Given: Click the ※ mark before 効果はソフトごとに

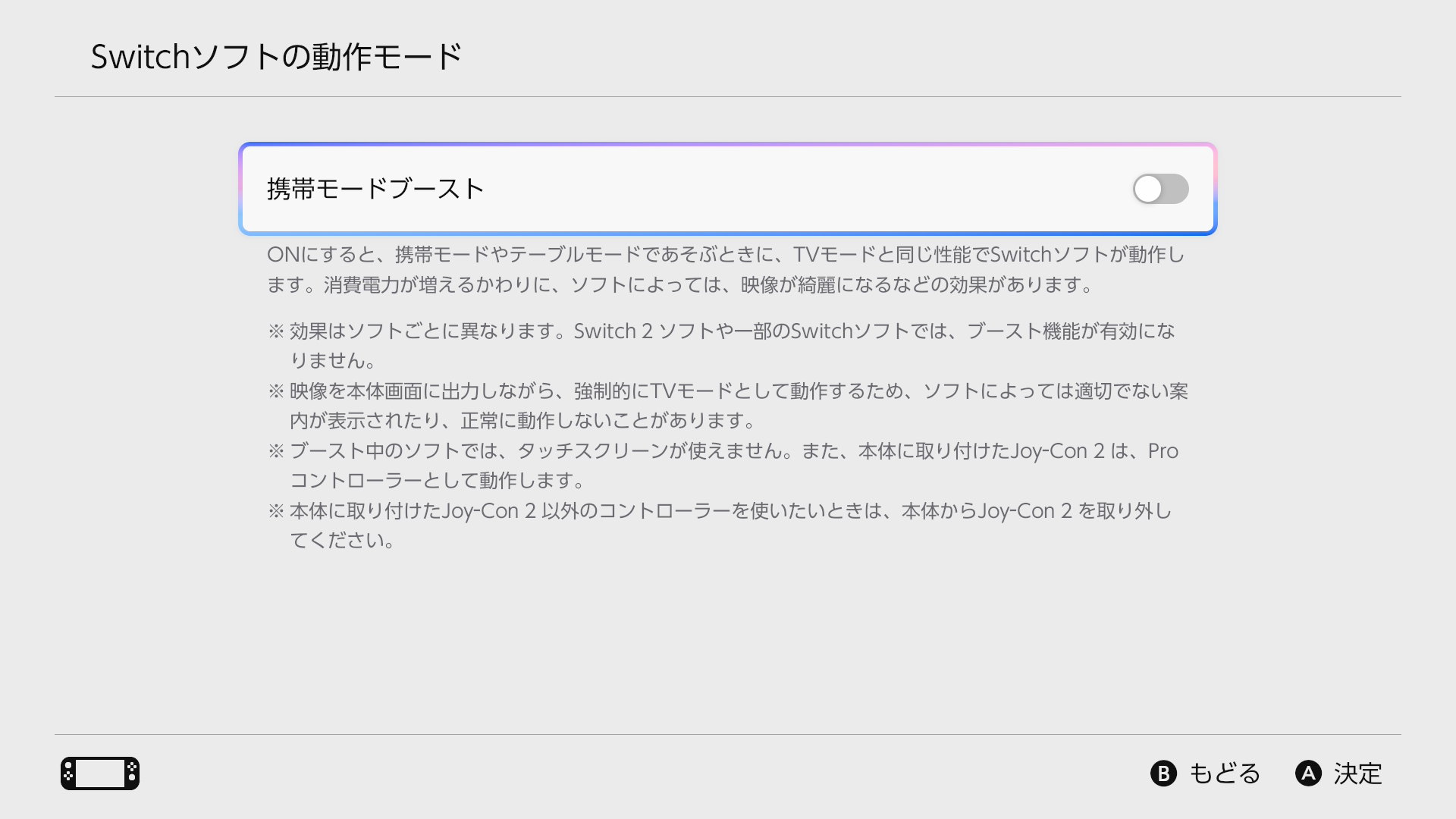Looking at the screenshot, I should pos(276,331).
